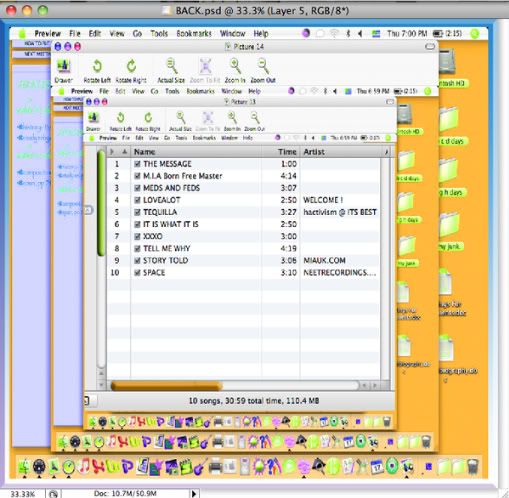The height and width of the screenshot is (498, 509).
Task: Click the battery indicator showing (2:15) at the top
Action: [447, 33]
